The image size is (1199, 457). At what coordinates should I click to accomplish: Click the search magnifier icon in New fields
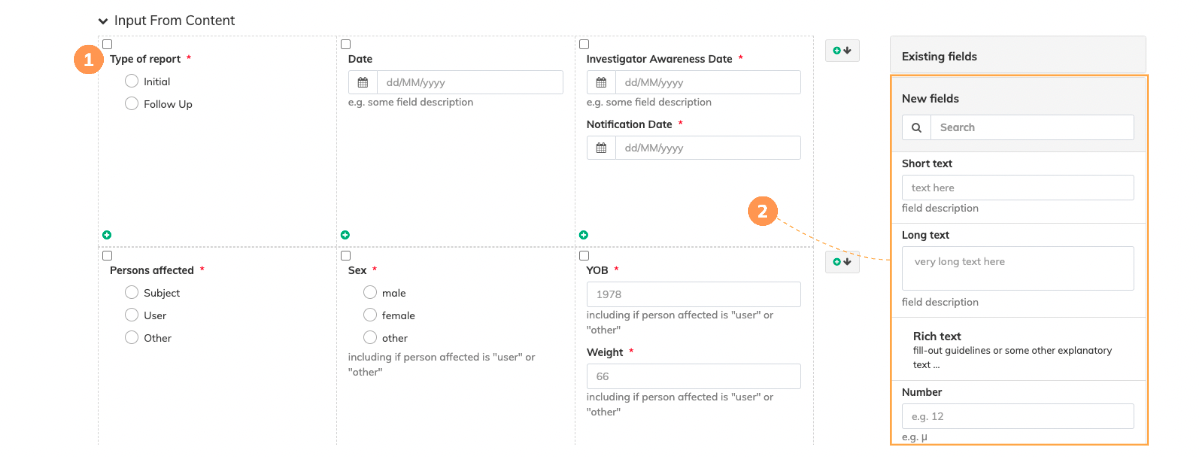click(x=916, y=127)
